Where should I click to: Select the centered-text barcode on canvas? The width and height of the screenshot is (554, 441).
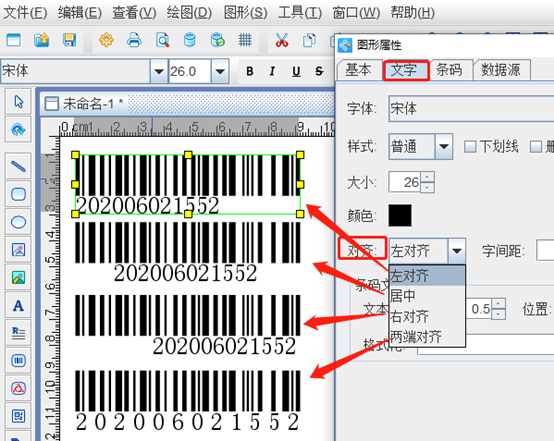tap(188, 252)
